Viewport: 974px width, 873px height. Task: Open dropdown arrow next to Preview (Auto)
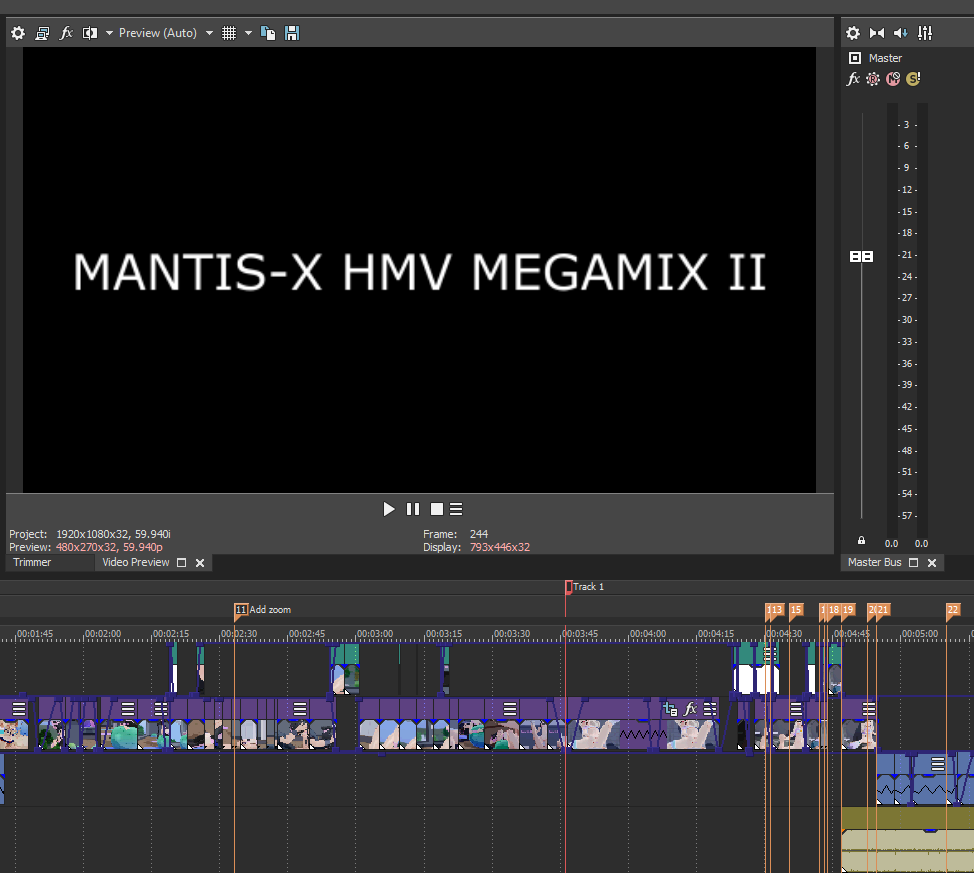point(209,33)
